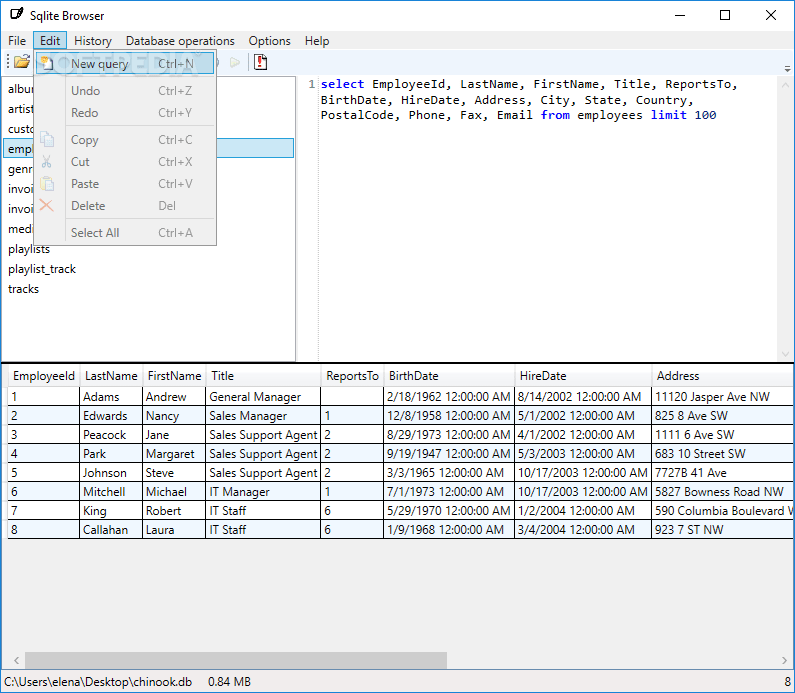Click the '2/18/1962 12:00:00 AM' birth date cell

click(449, 396)
